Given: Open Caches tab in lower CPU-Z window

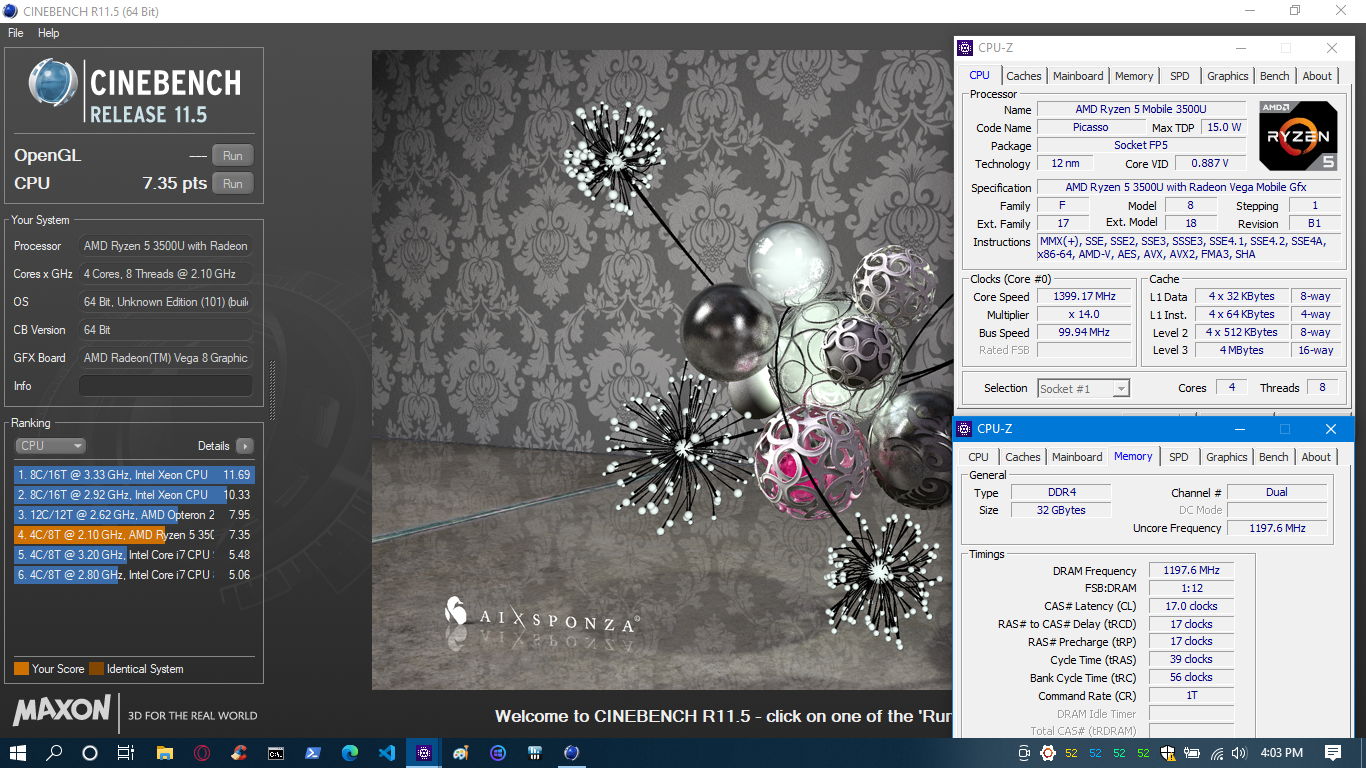Looking at the screenshot, I should click(1022, 457).
